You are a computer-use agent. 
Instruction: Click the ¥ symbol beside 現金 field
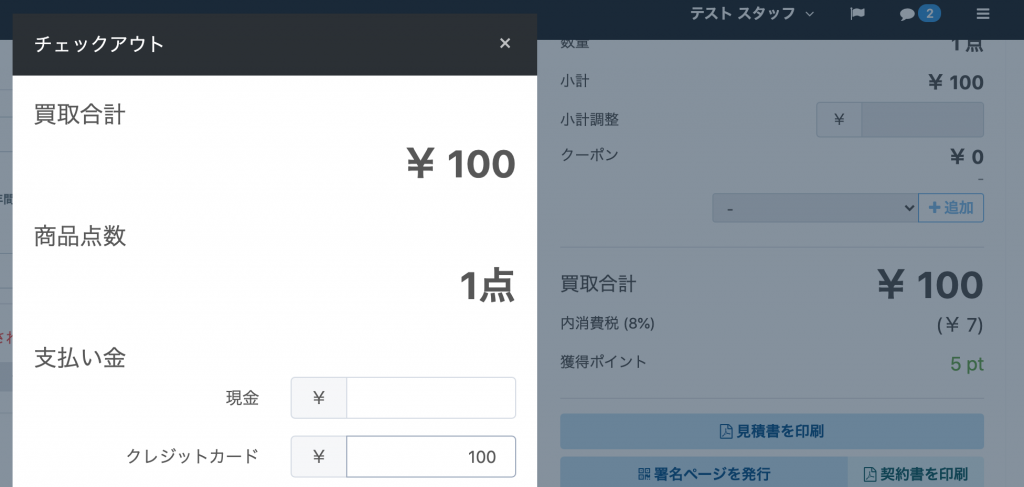319,398
